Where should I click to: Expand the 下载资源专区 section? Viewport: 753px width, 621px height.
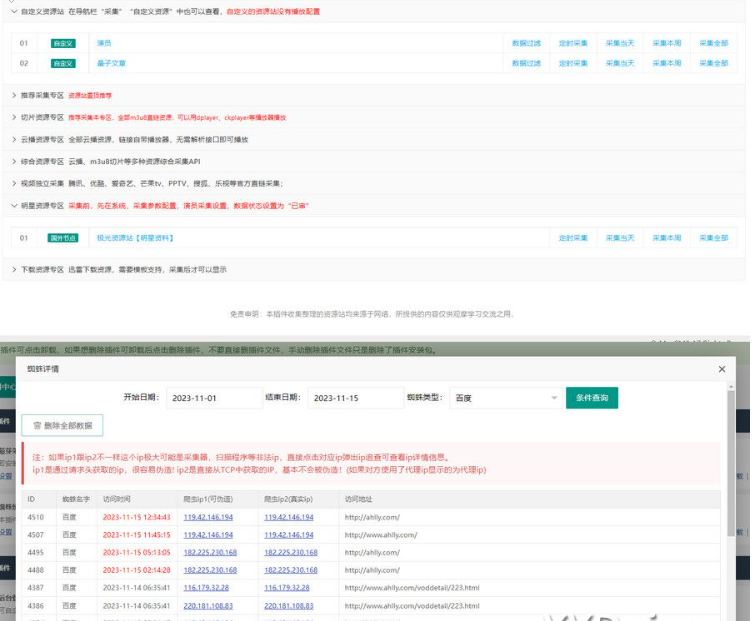(x=13, y=269)
